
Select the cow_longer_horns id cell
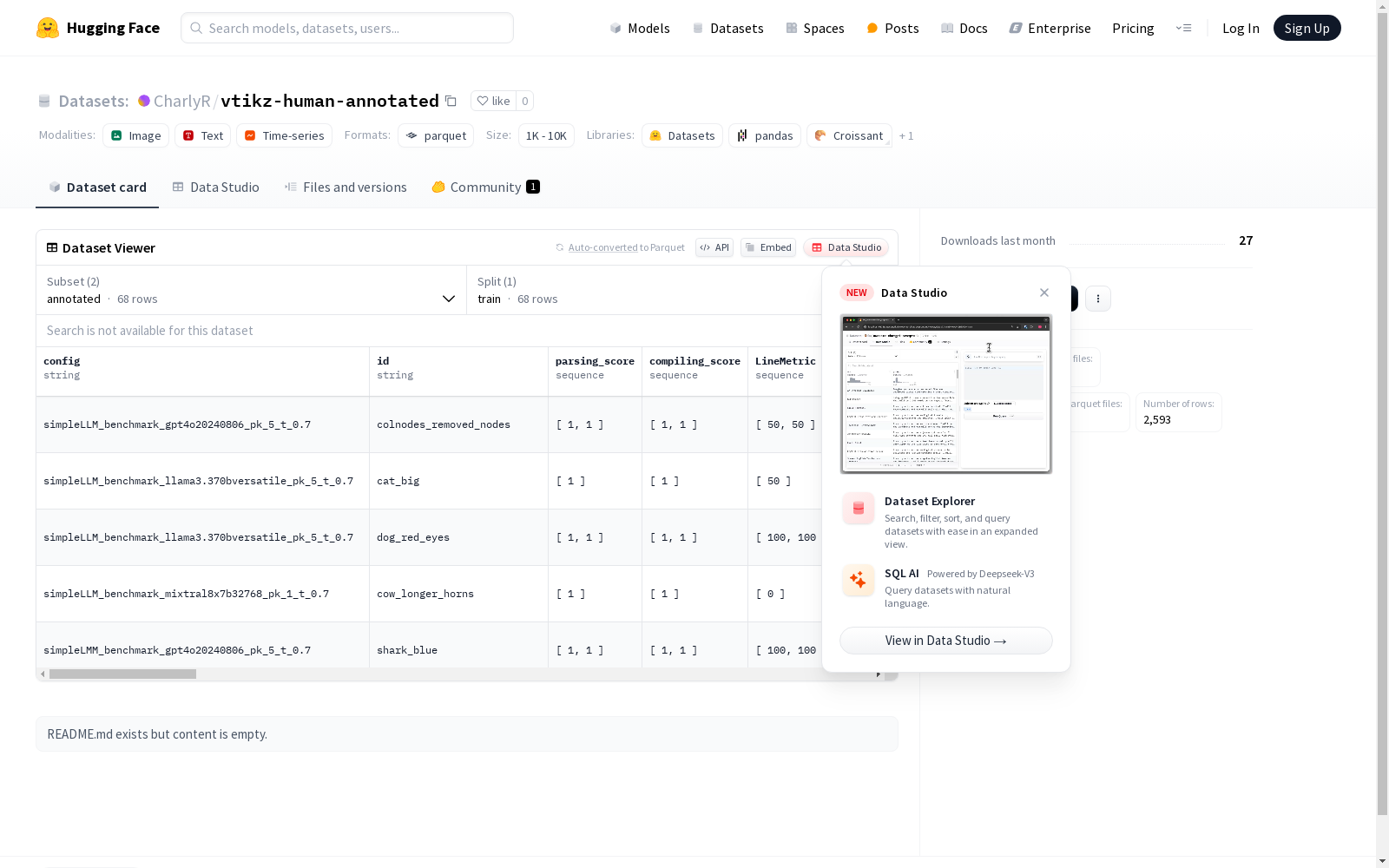(459, 594)
